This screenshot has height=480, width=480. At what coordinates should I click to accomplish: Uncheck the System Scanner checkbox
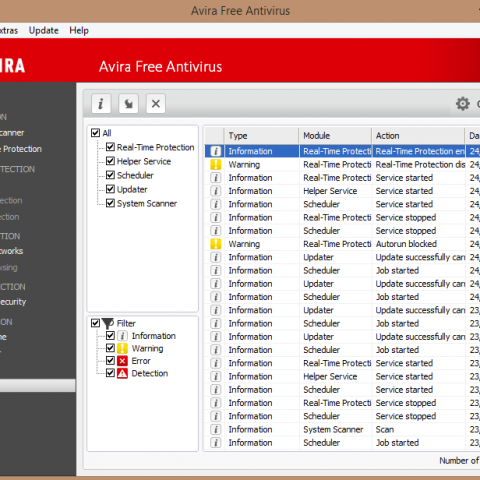coord(110,203)
